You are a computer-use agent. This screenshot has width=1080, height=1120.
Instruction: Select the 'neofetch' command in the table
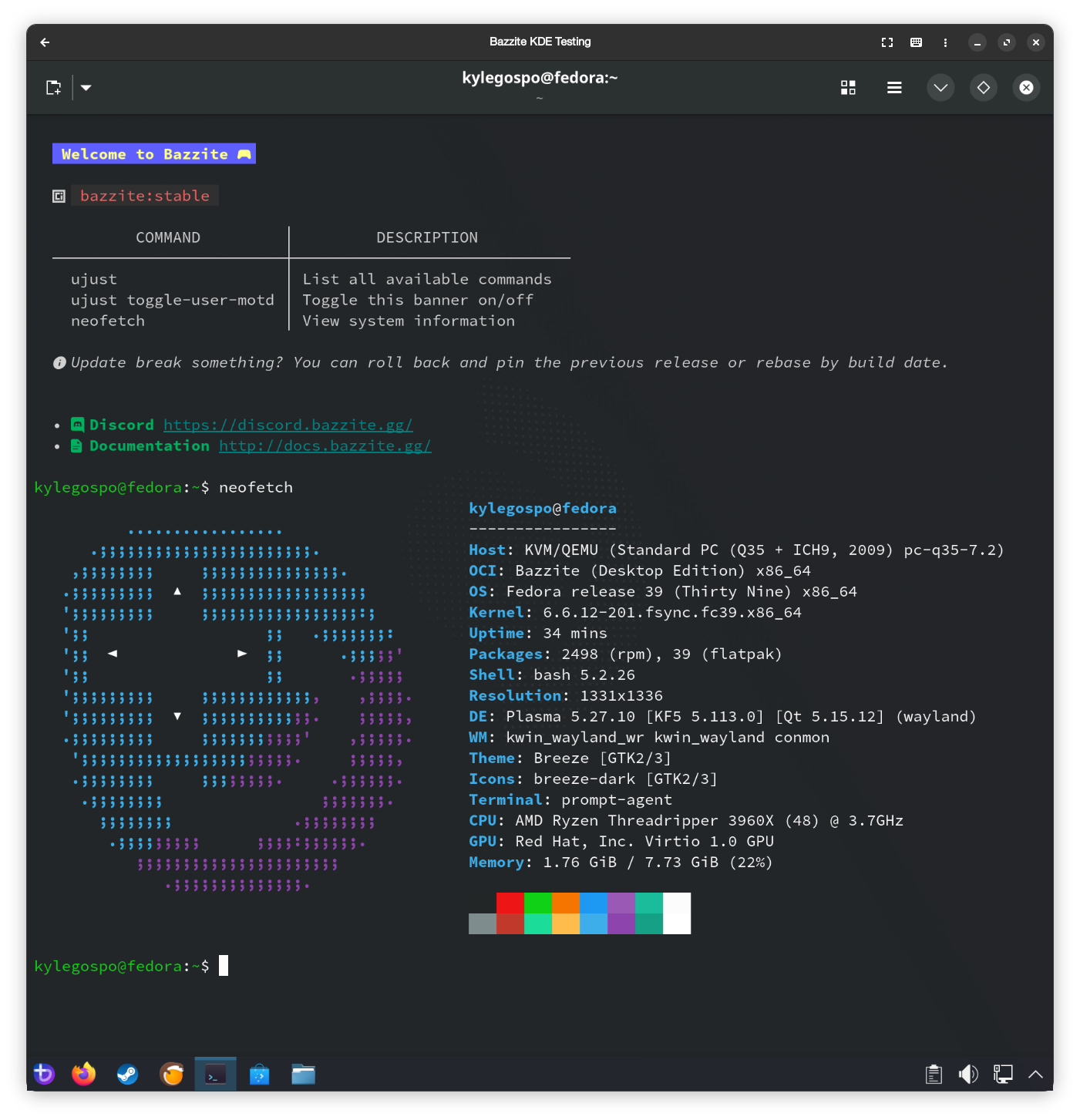click(x=108, y=321)
